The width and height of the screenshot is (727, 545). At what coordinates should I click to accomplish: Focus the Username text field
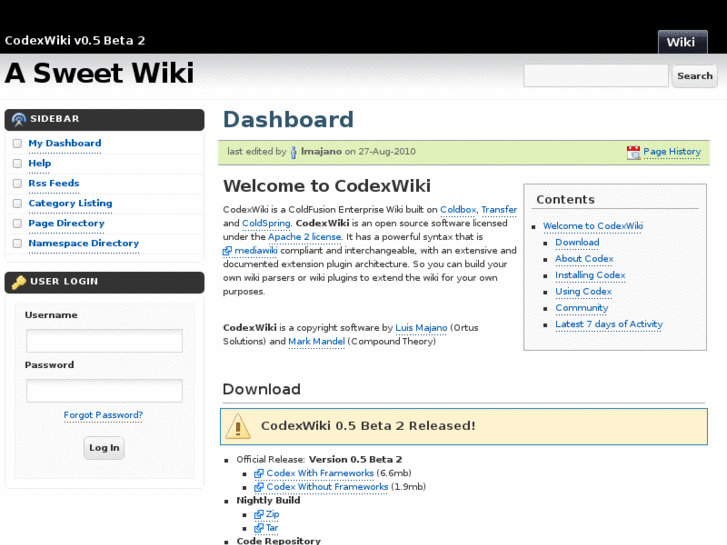click(x=104, y=341)
